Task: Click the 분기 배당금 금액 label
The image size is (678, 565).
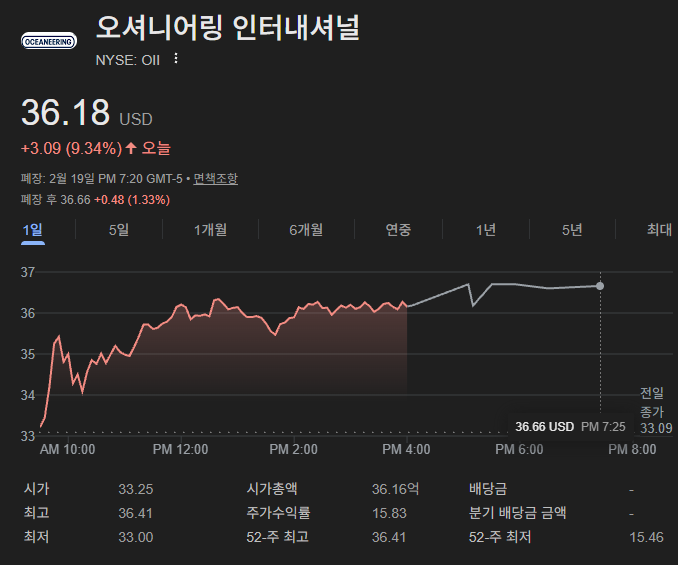Action: click(518, 513)
